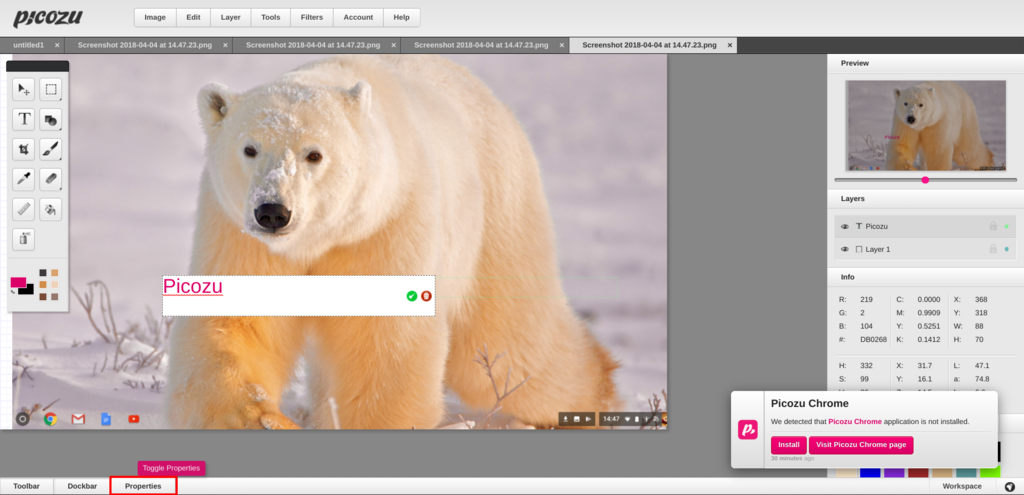Confirm text with green checkmark icon
Screen dimensions: 1024x495
pyautogui.click(x=411, y=296)
